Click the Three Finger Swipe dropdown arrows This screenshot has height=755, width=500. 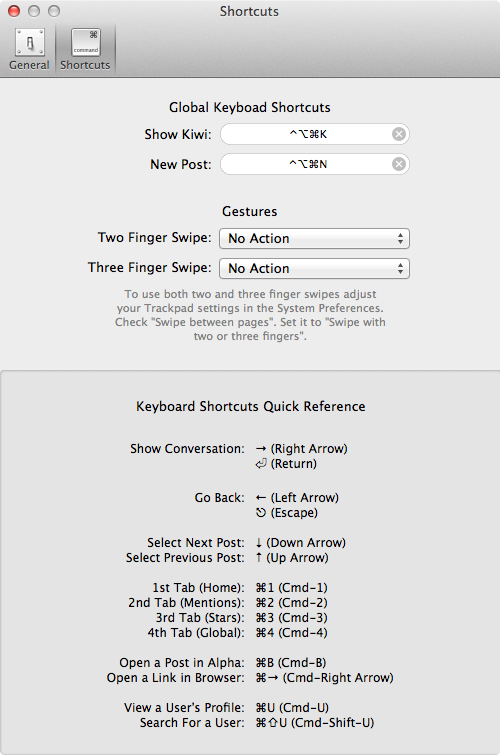tap(400, 269)
